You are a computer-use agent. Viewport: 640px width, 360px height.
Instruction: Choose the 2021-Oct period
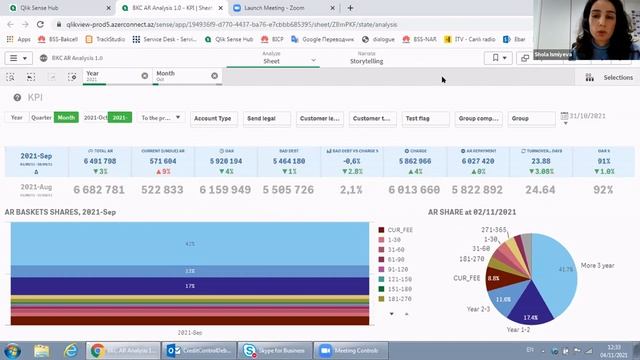(x=96, y=118)
